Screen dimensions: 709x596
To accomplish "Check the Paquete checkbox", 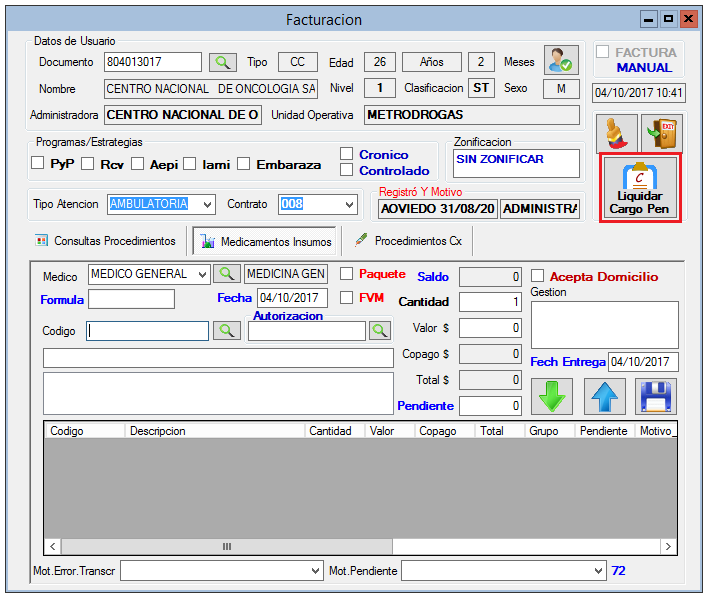I will [x=347, y=274].
